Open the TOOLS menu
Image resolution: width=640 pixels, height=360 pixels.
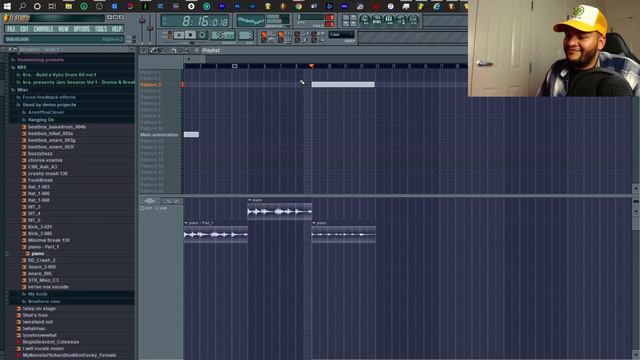tap(100, 29)
